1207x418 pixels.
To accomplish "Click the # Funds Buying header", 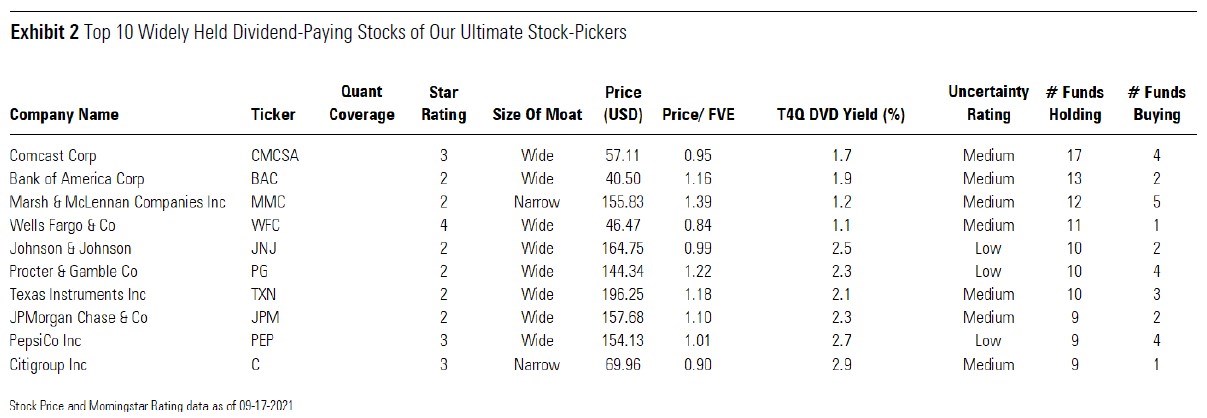I will click(x=1156, y=104).
